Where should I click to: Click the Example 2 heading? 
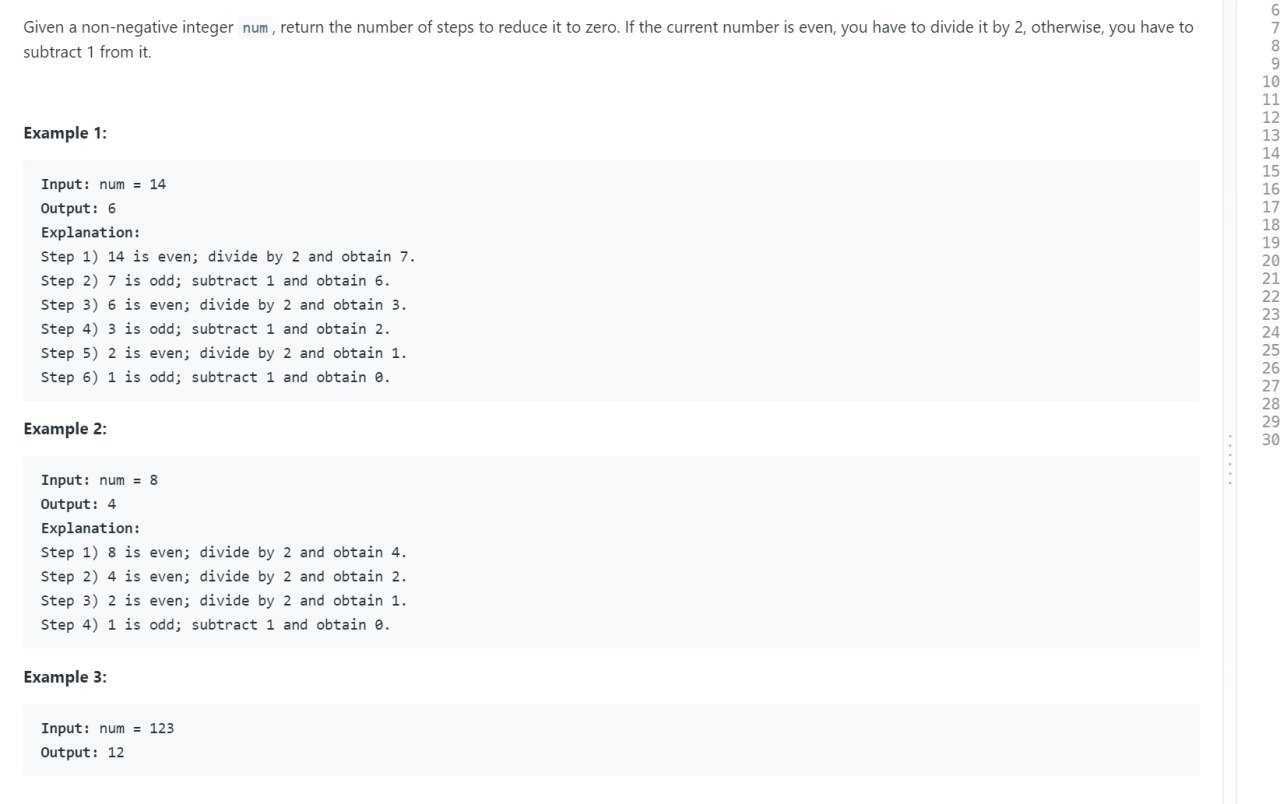click(65, 429)
